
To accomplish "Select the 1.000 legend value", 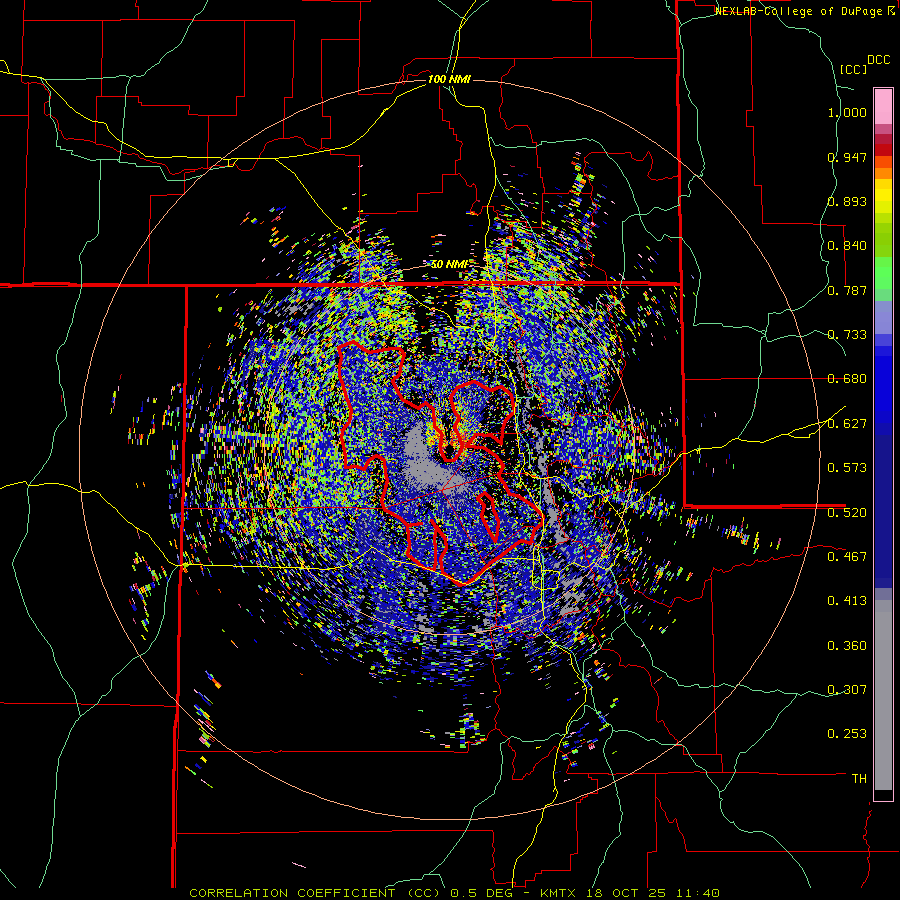I will pyautogui.click(x=847, y=112).
